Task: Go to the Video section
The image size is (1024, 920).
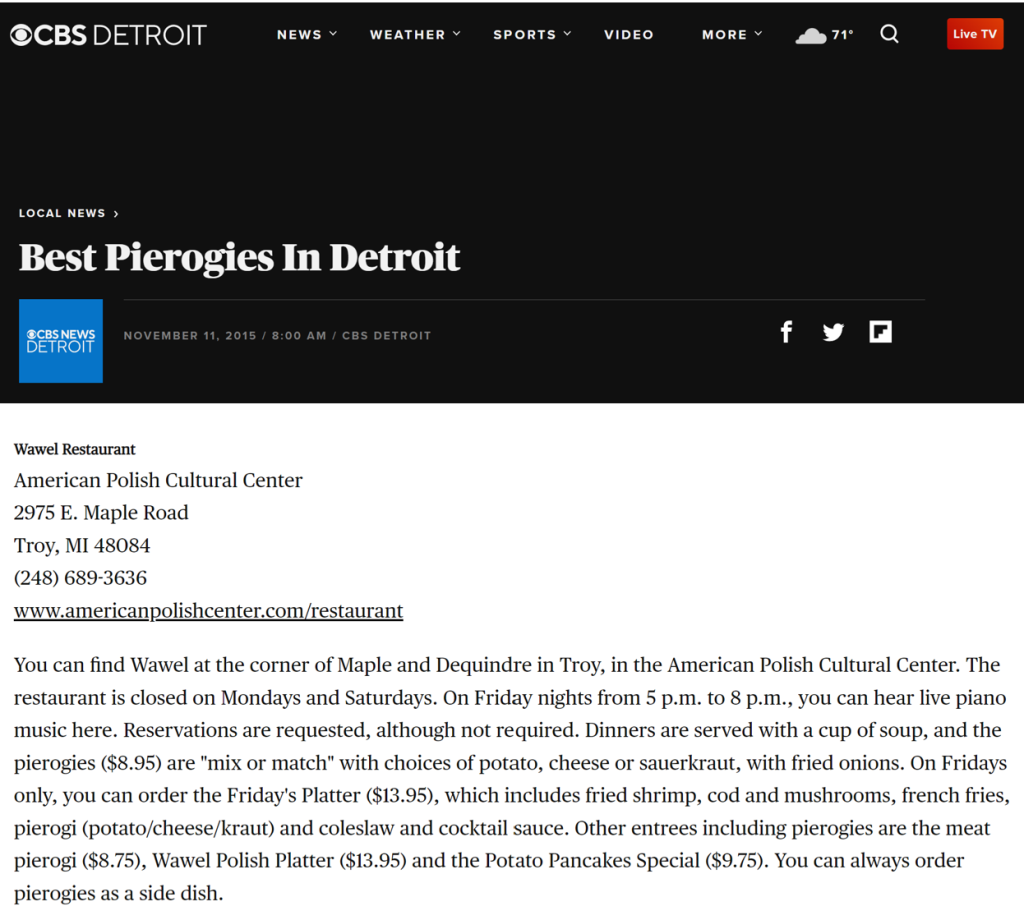Action: 629,35
